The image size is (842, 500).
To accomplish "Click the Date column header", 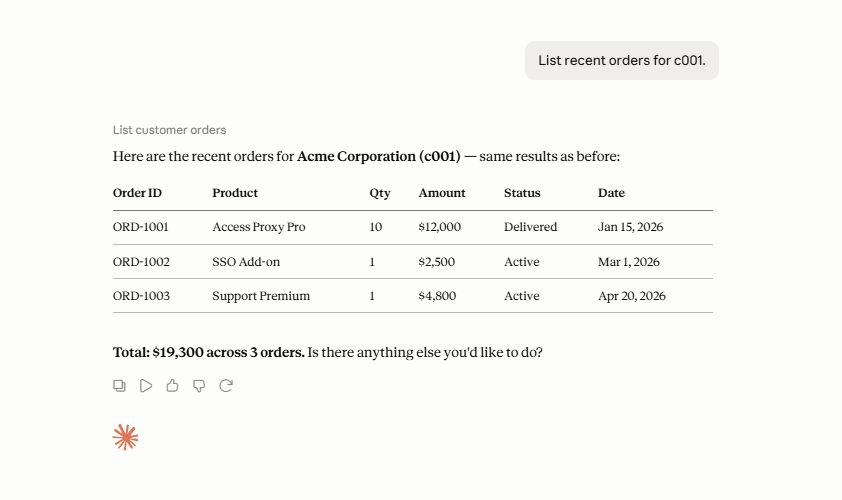I will 611,193.
